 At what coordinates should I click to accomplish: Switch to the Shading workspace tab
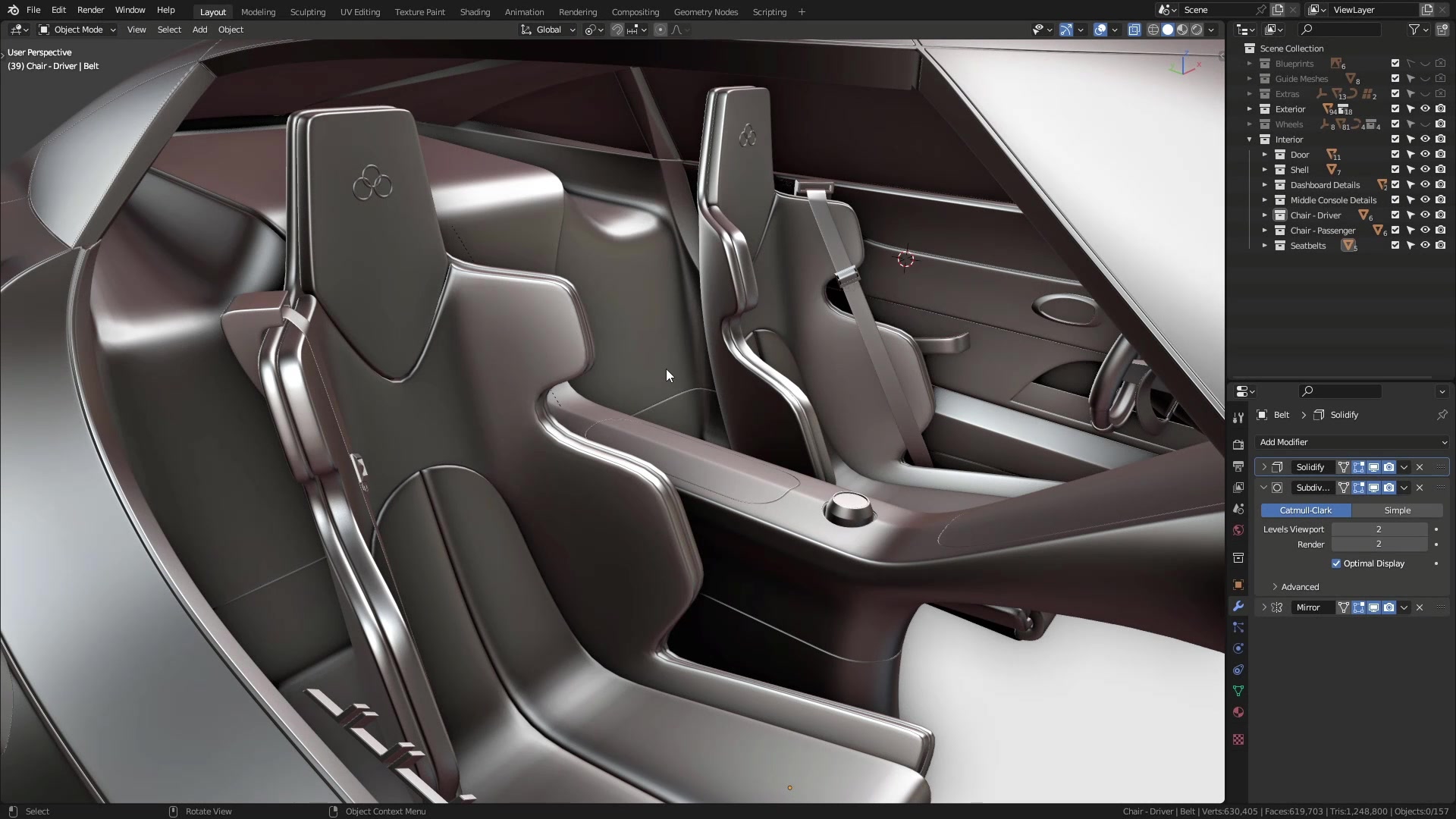coord(475,11)
